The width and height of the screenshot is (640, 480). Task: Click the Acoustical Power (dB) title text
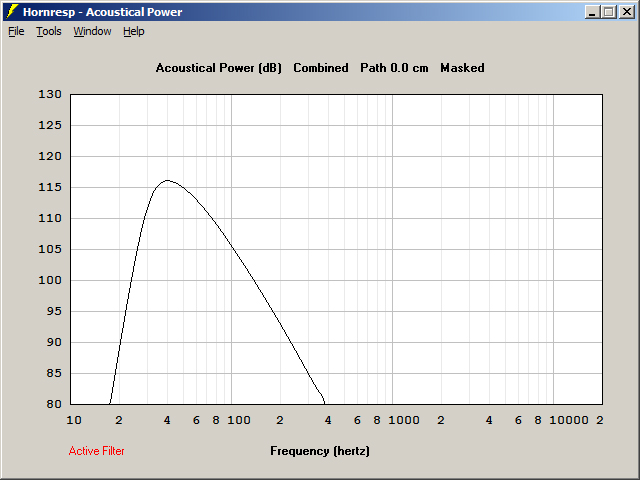[219, 68]
